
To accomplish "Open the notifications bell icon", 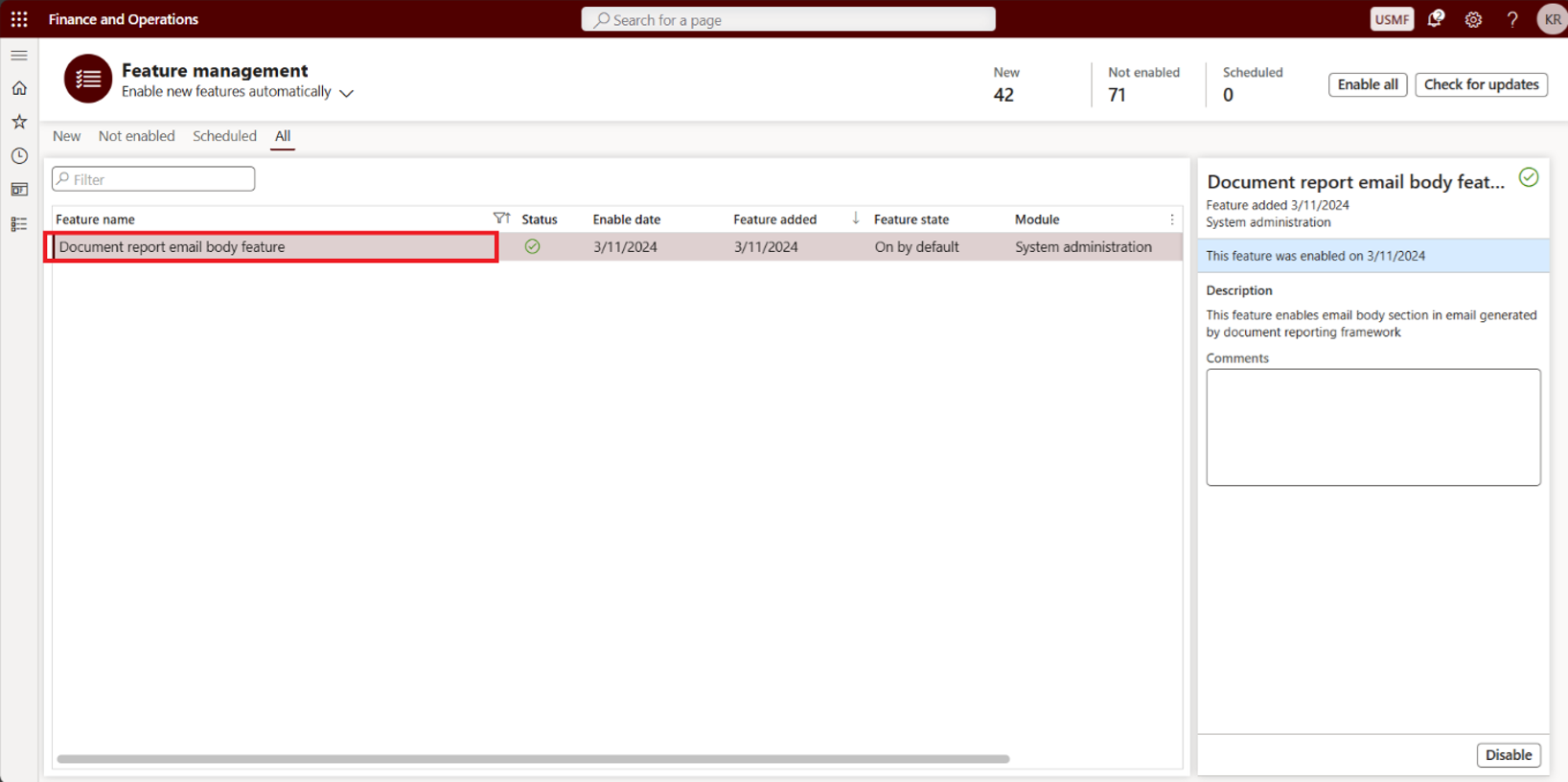I will (1435, 19).
